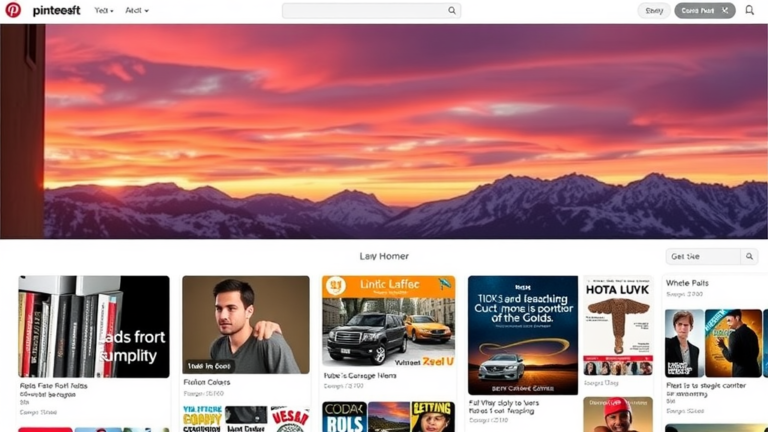Click the red Pinterest logo icon

click(13, 10)
